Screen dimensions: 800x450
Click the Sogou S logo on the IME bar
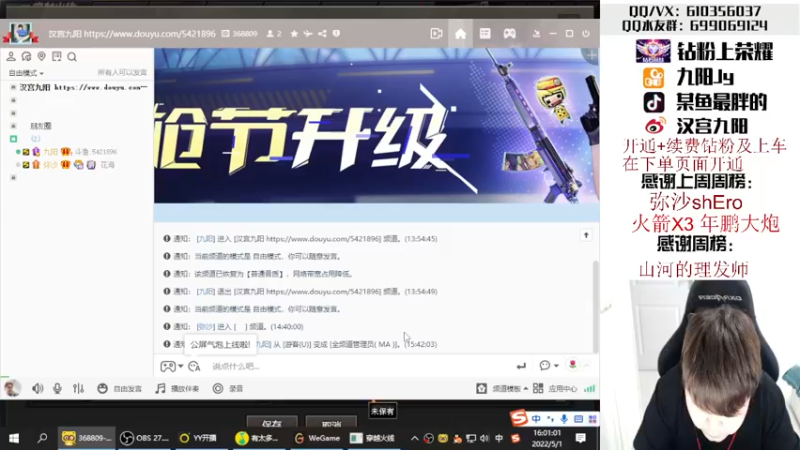(x=519, y=419)
